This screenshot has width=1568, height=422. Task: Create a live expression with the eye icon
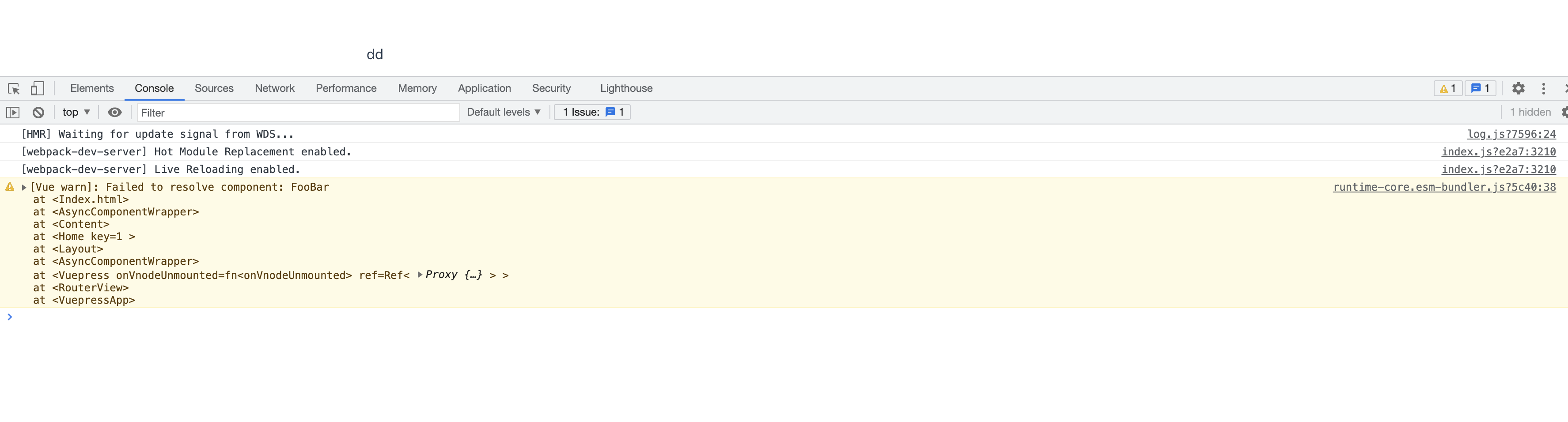pos(115,112)
